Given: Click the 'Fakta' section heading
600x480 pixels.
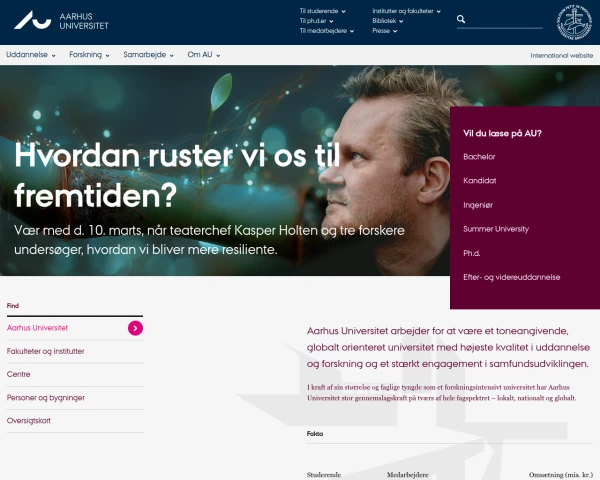Looking at the screenshot, I should click(x=315, y=434).
